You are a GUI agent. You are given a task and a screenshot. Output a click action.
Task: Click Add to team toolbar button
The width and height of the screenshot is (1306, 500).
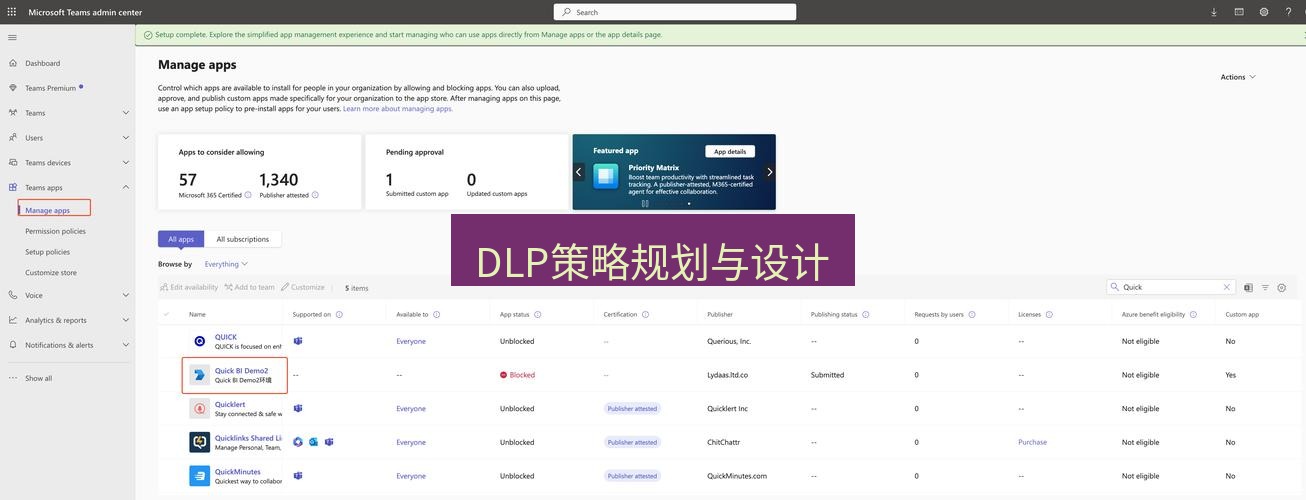pyautogui.click(x=249, y=287)
